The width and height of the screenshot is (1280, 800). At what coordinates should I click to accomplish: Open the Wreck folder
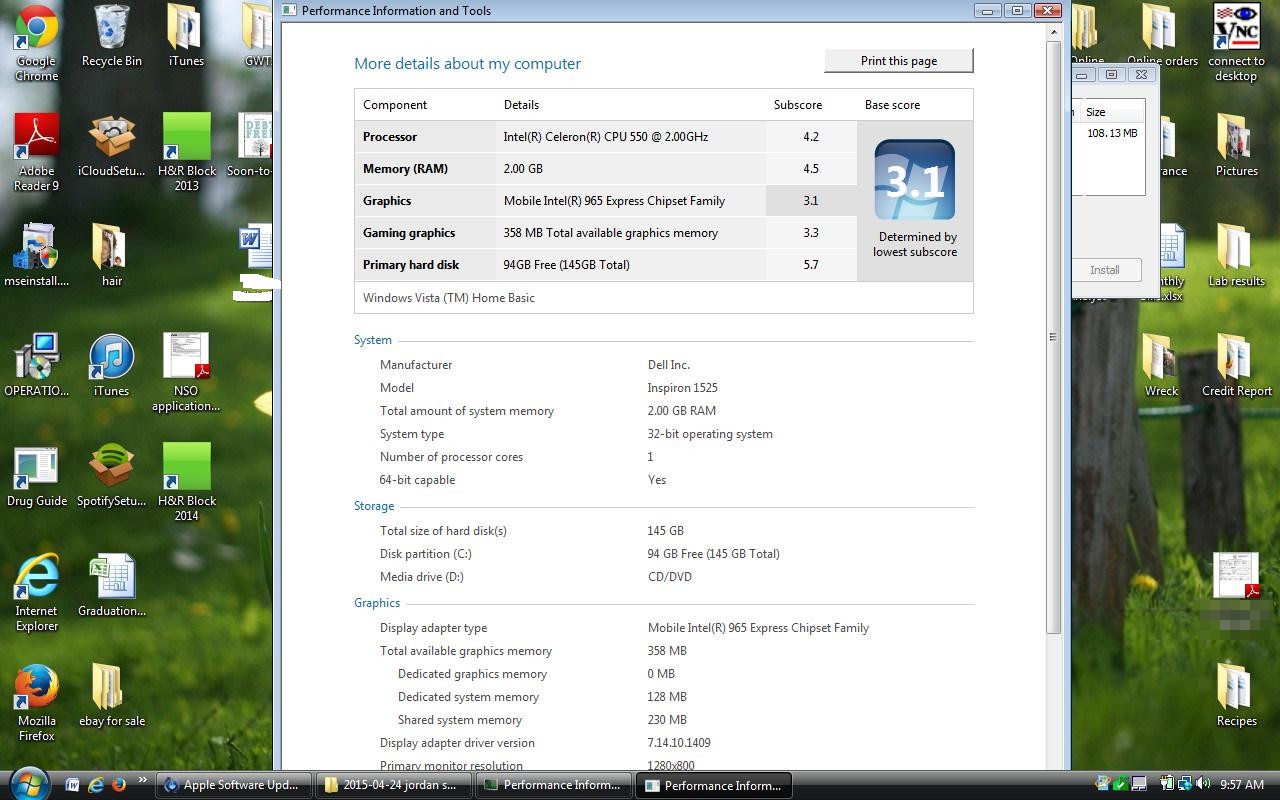(x=1161, y=366)
